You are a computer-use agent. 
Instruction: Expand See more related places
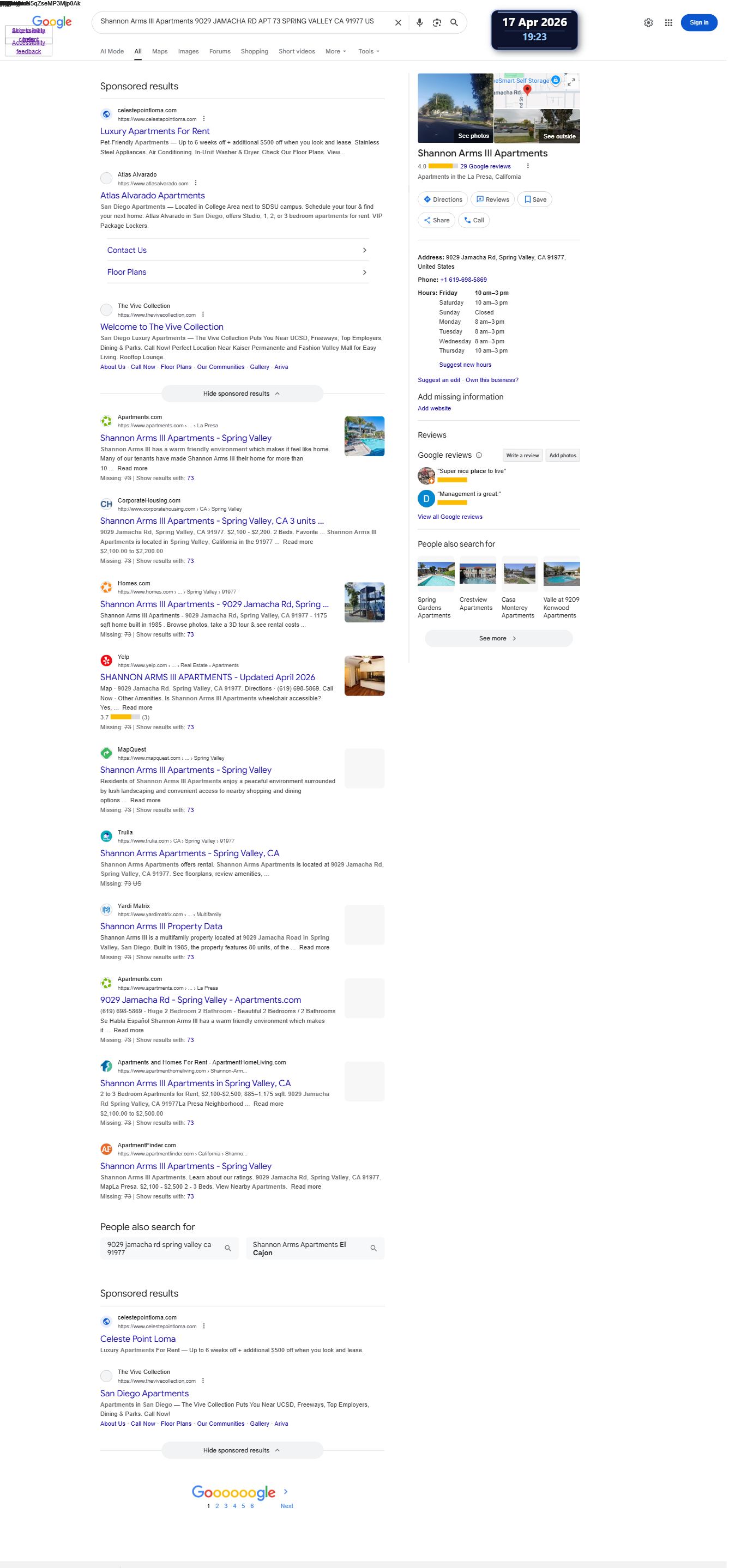coord(498,639)
